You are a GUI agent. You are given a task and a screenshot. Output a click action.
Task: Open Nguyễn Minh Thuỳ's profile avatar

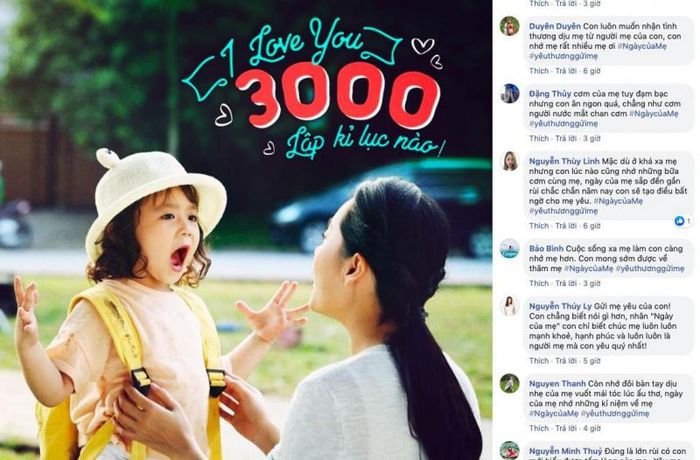coord(509,450)
